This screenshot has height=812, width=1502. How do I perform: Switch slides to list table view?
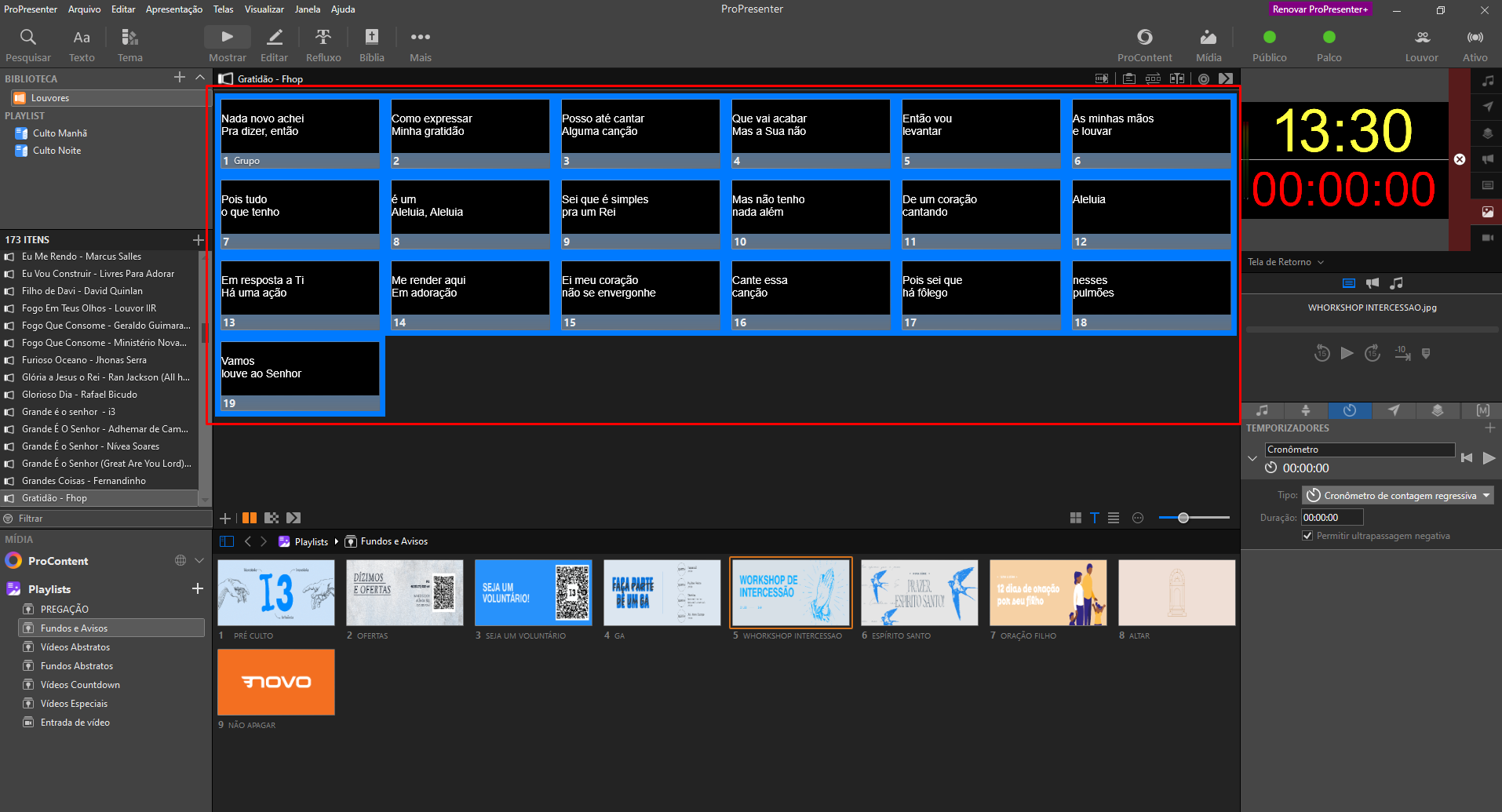pos(1114,518)
